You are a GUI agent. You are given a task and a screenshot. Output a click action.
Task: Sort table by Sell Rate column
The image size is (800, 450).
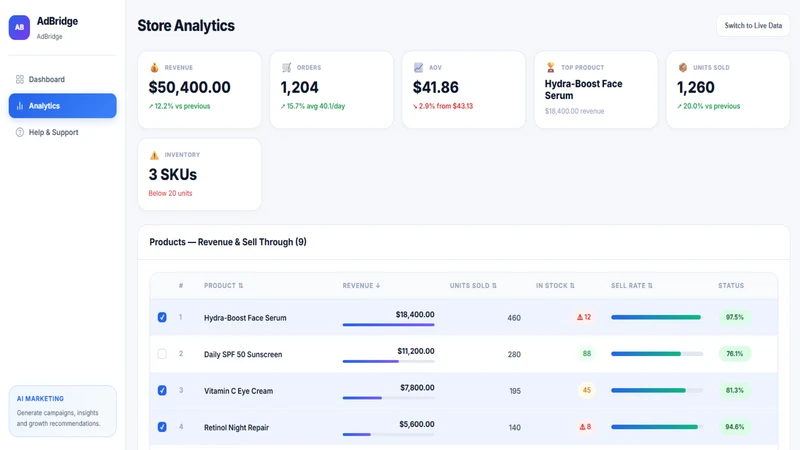pos(632,286)
